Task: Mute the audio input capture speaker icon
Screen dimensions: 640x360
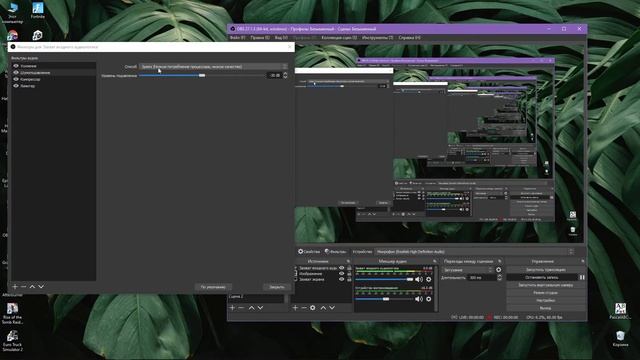Action: point(419,280)
